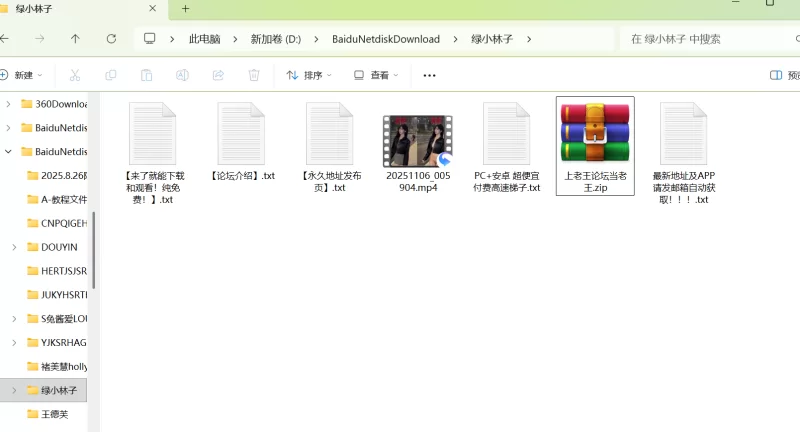This screenshot has width=800, height=432.
Task: Expand the DOUYIN folder node
Action: click(14, 247)
